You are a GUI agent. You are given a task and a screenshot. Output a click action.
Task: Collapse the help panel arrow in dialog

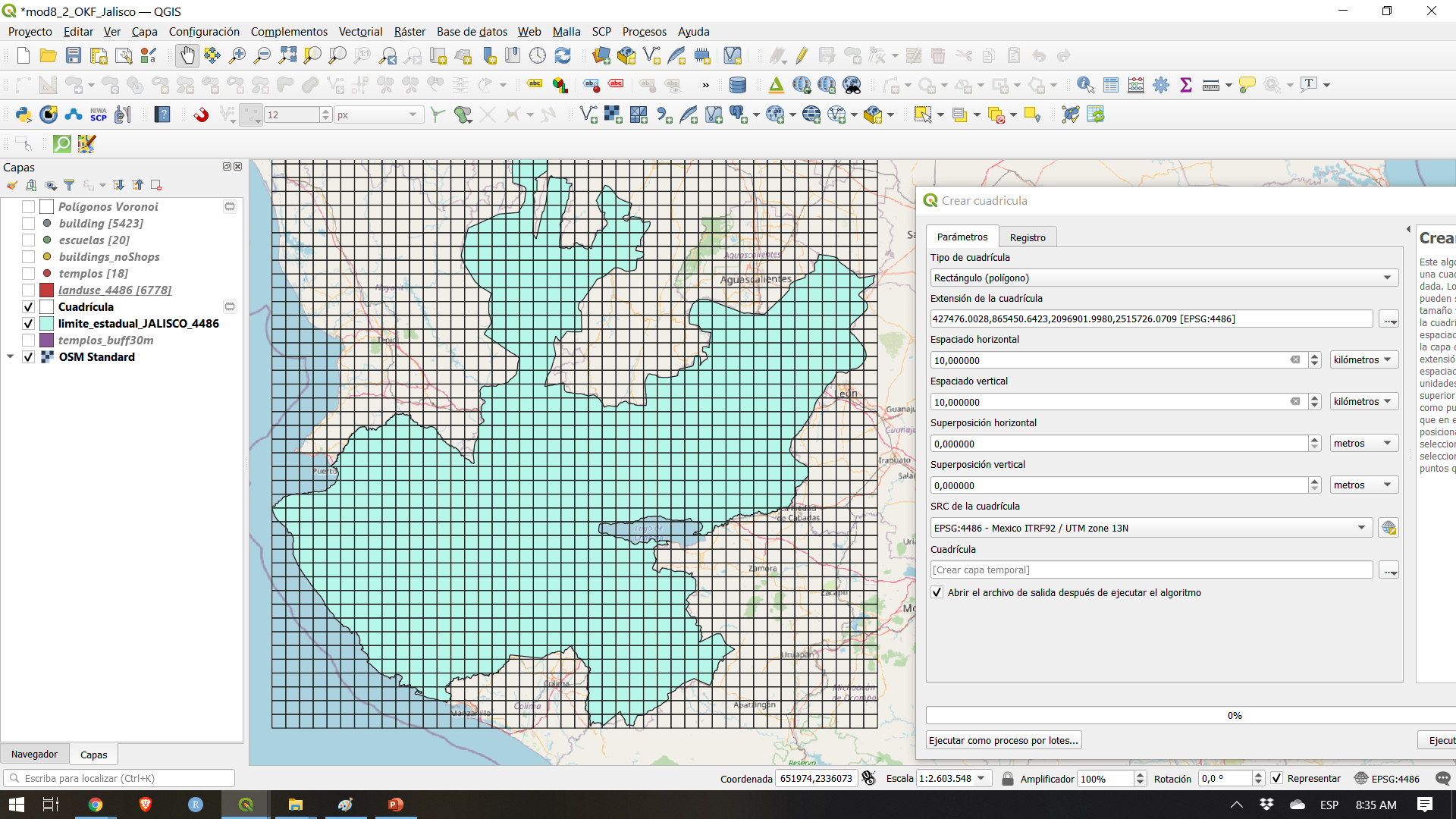point(1408,228)
